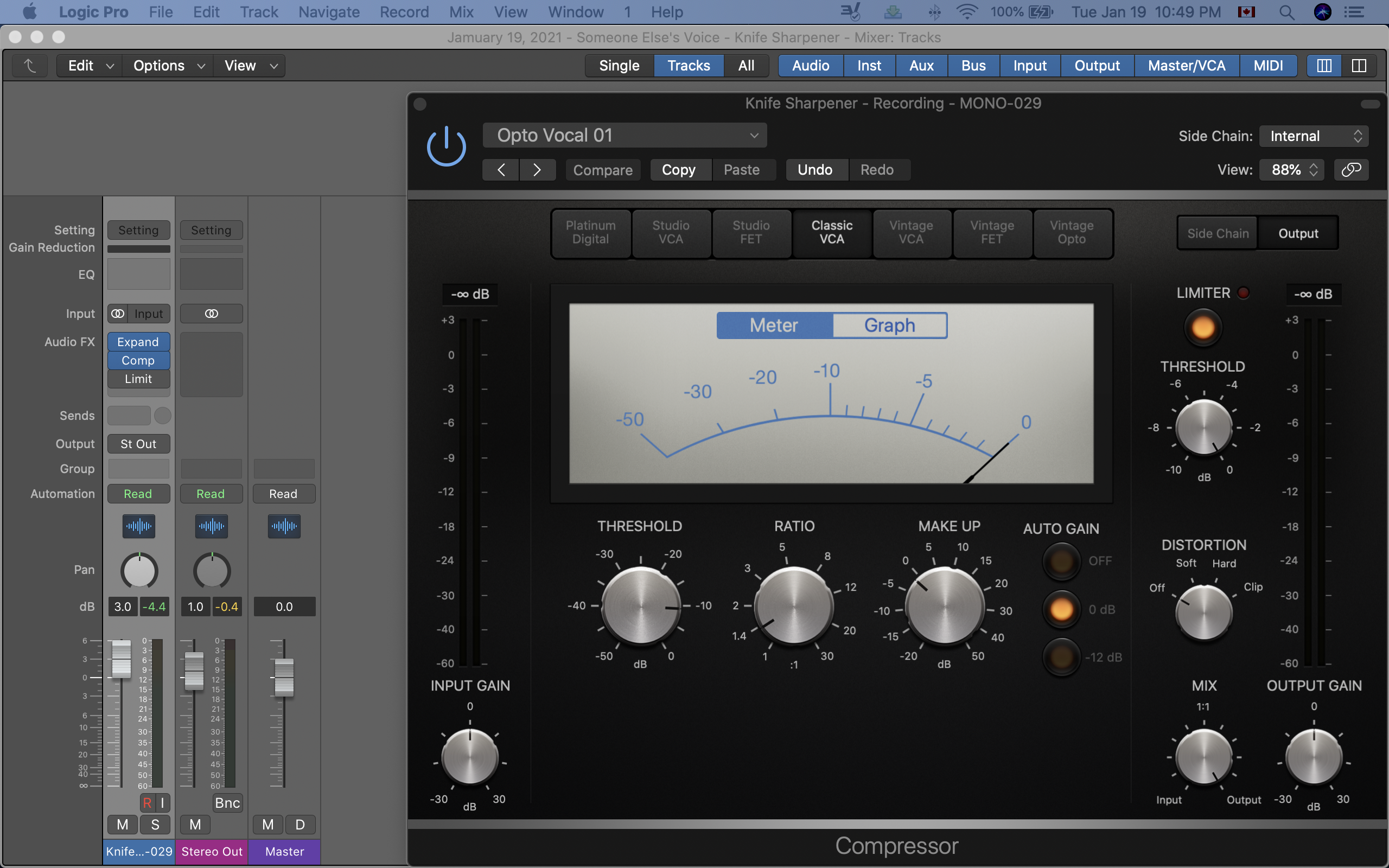Image resolution: width=1389 pixels, height=868 pixels.
Task: Toggle record enable R on Knife track
Action: (x=148, y=802)
